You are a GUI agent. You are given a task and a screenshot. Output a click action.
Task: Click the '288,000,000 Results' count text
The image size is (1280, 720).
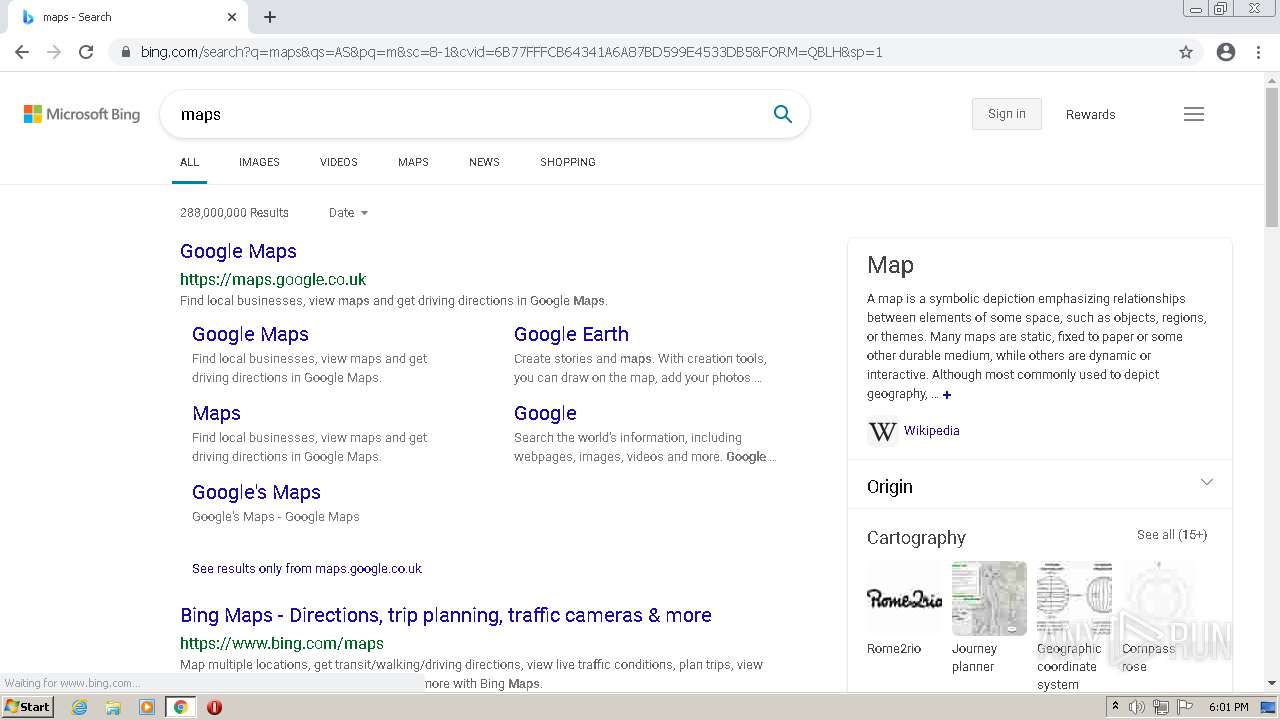(x=234, y=213)
